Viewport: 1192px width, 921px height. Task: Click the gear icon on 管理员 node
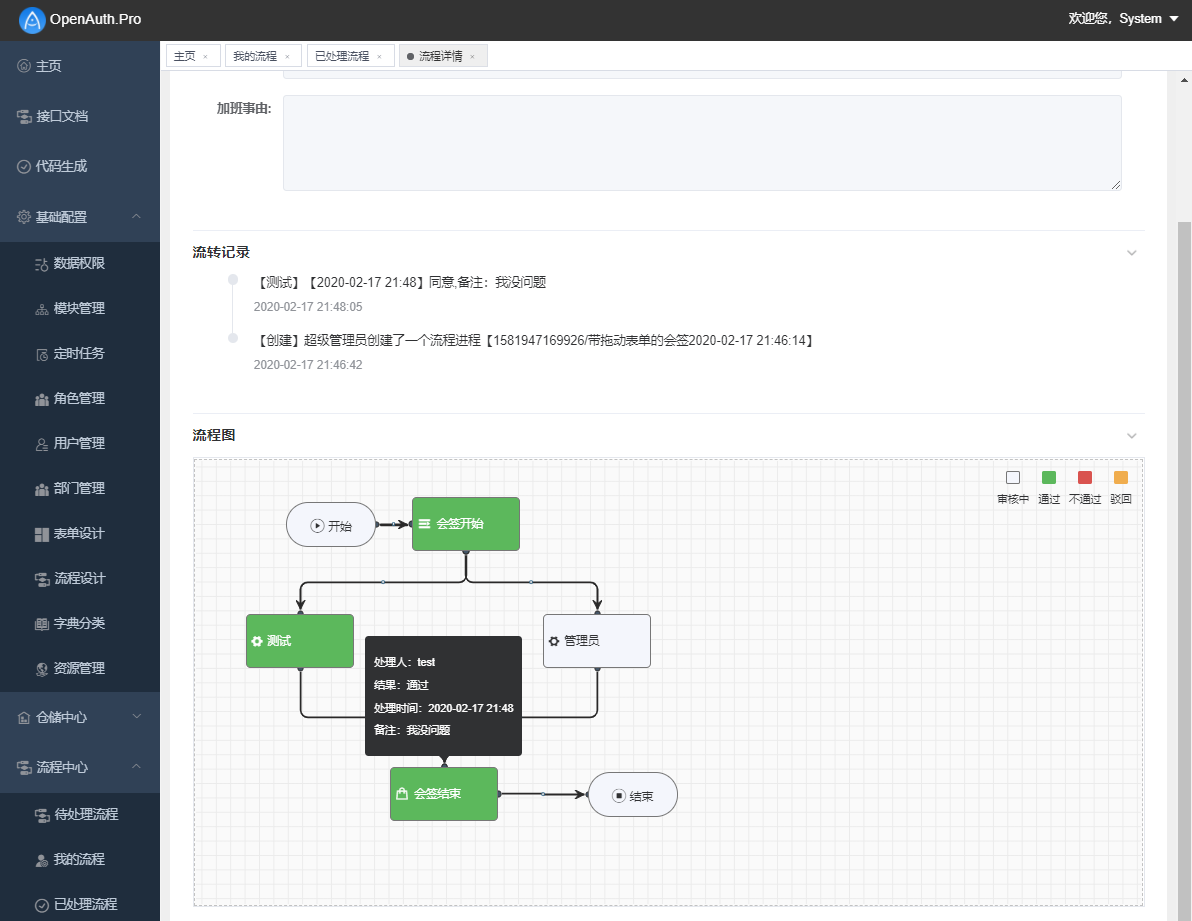click(554, 641)
